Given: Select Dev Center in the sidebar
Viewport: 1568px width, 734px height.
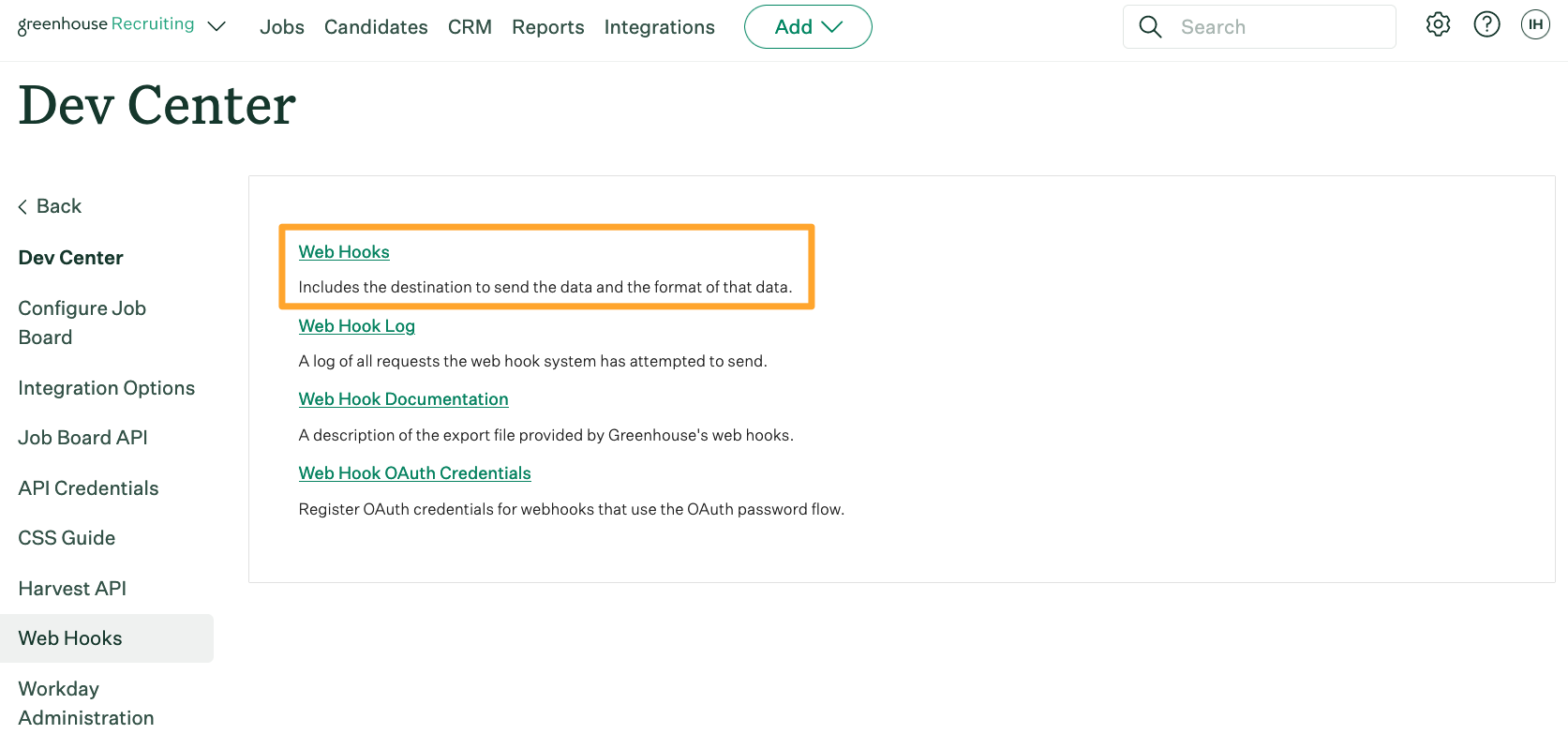Looking at the screenshot, I should point(71,258).
